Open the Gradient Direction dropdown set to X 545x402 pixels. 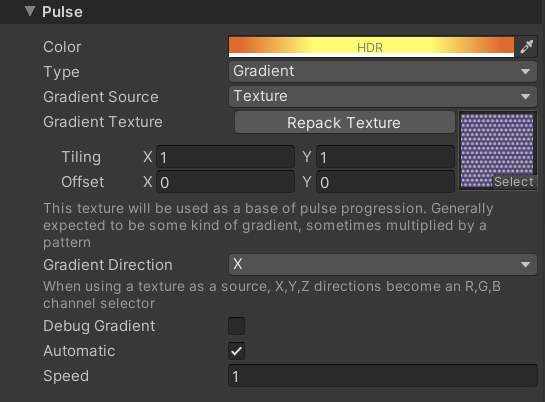pyautogui.click(x=383, y=265)
